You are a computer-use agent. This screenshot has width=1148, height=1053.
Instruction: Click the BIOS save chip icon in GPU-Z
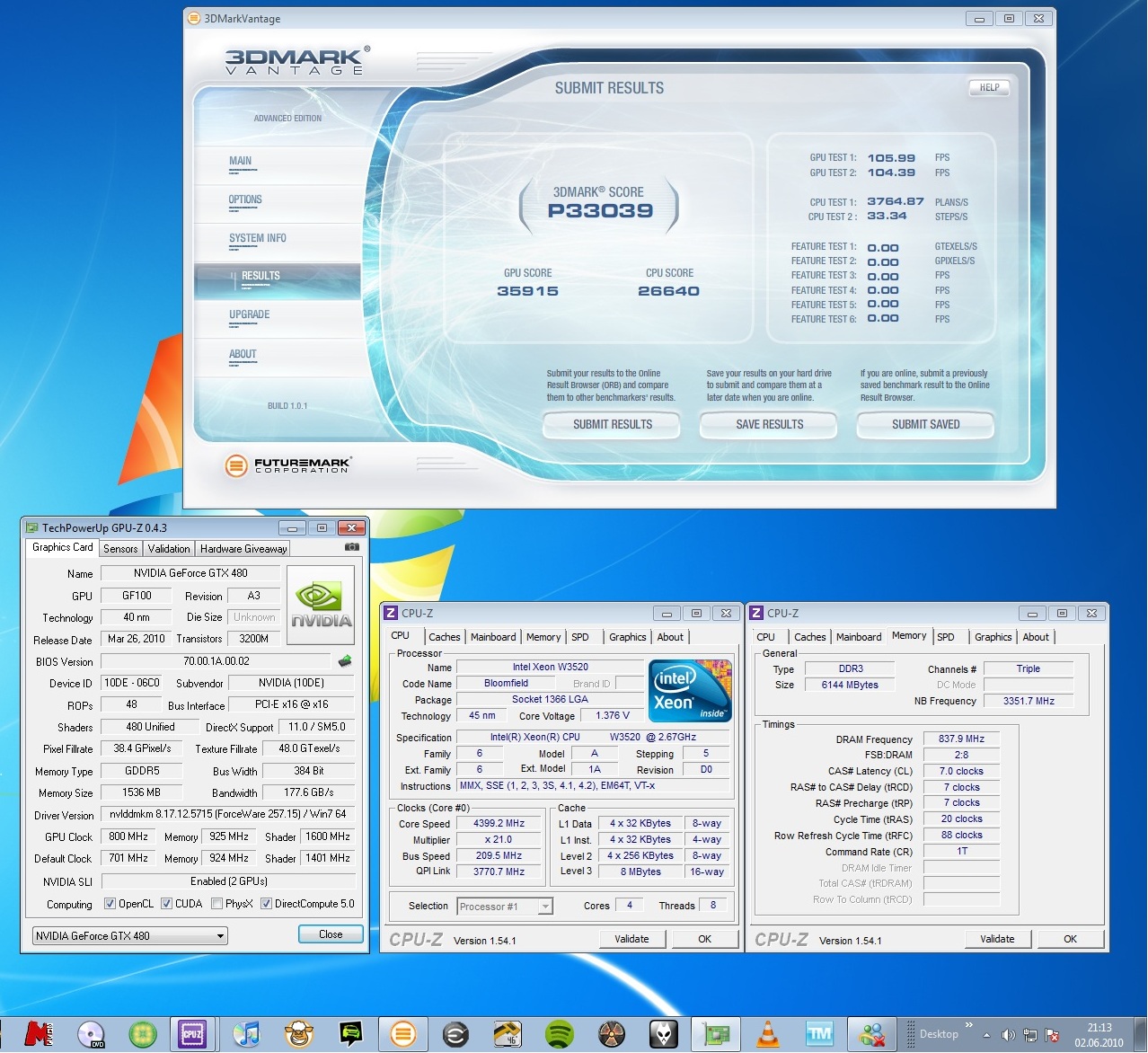pyautogui.click(x=345, y=661)
